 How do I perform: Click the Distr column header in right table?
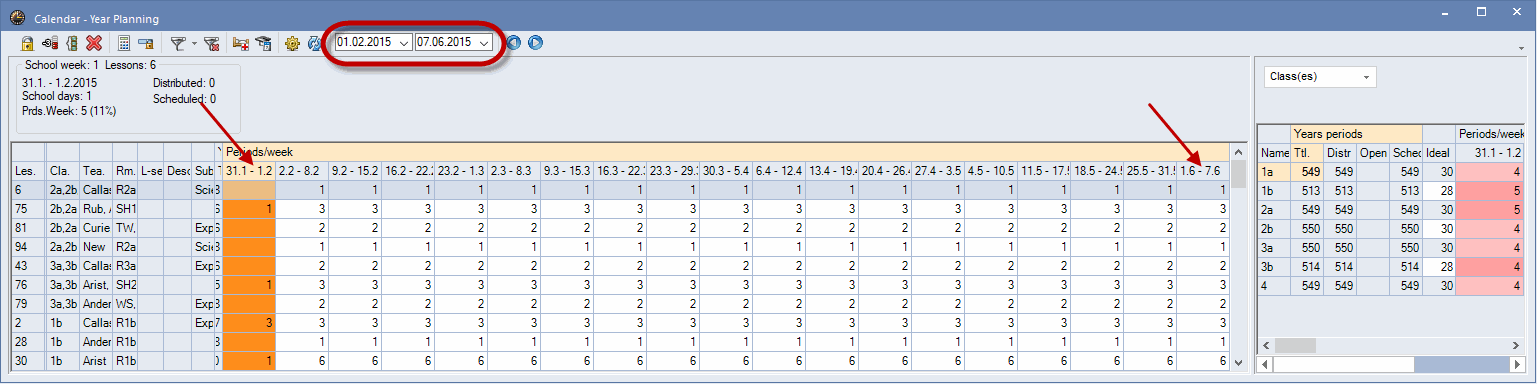coord(1340,152)
